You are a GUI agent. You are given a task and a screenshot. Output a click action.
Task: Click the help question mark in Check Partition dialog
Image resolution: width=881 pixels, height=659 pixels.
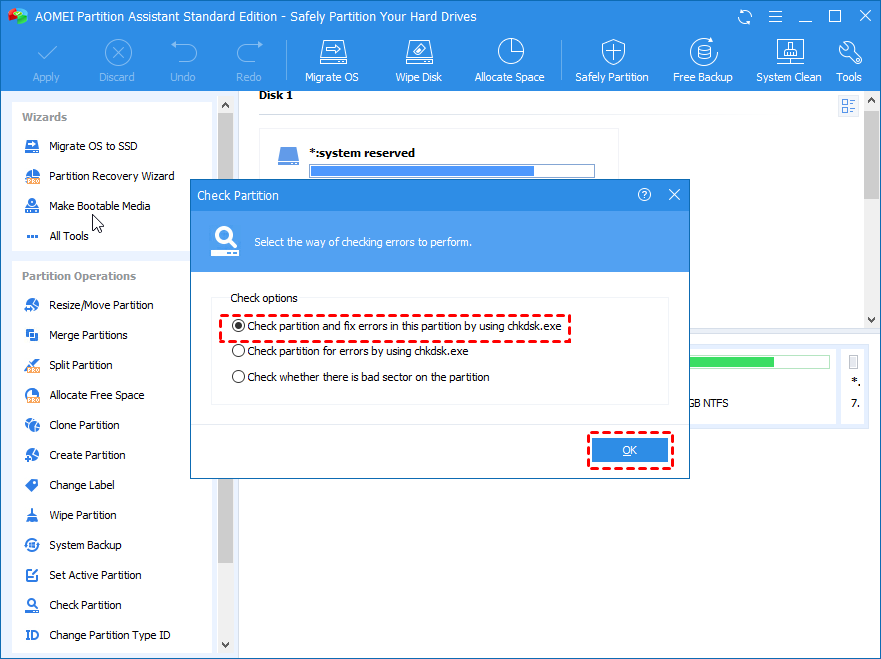tap(644, 195)
